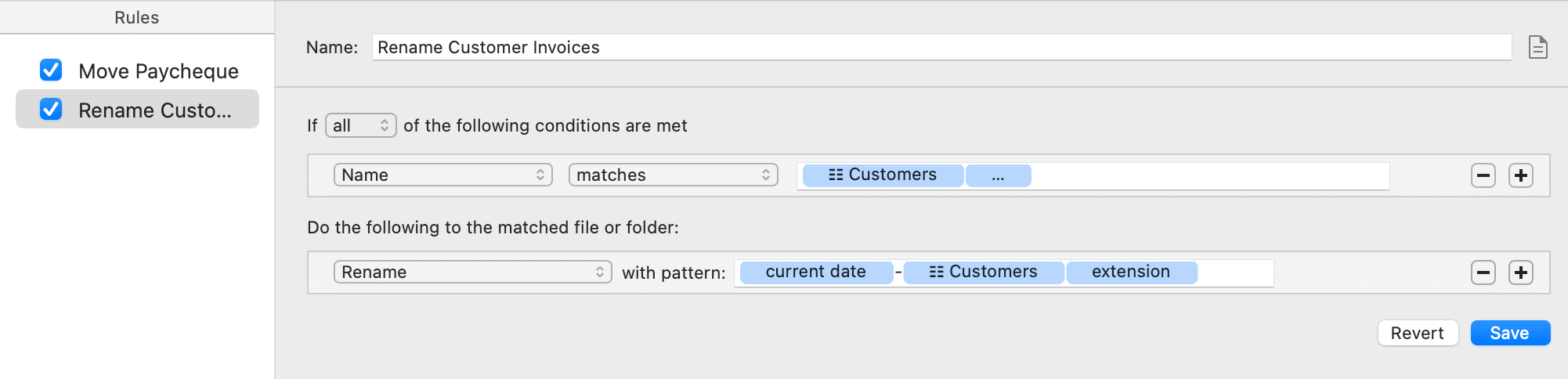The height and width of the screenshot is (379, 1568).
Task: Open the Rename action dropdown
Action: click(x=472, y=272)
